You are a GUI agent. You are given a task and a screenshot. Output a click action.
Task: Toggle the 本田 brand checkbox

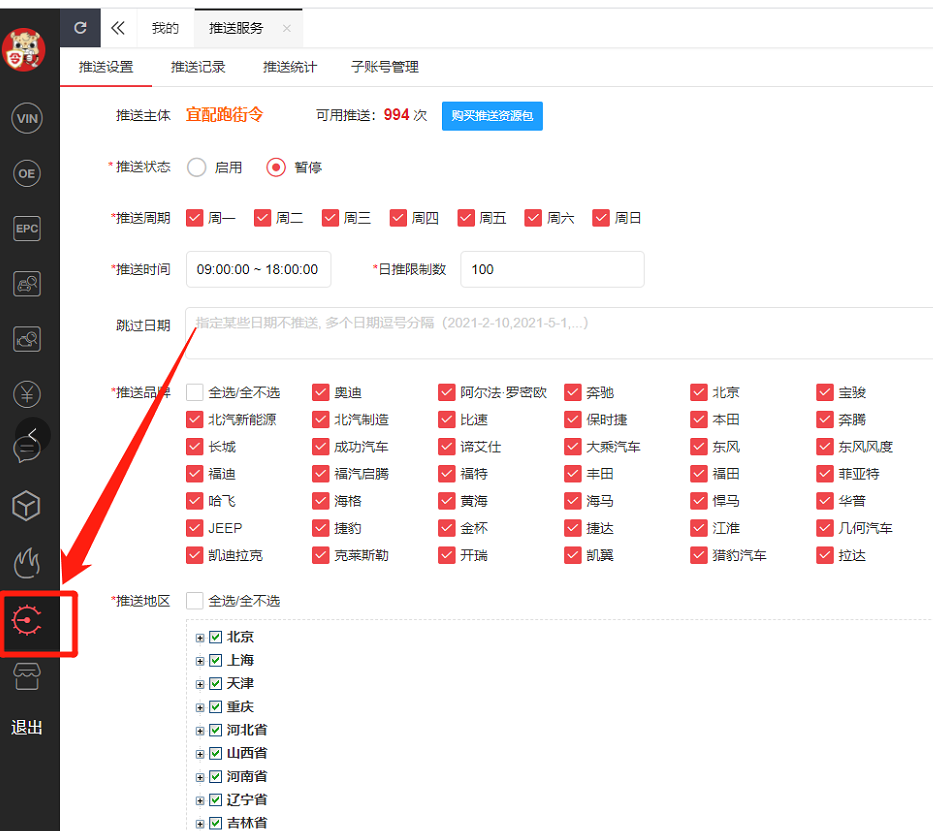click(699, 420)
